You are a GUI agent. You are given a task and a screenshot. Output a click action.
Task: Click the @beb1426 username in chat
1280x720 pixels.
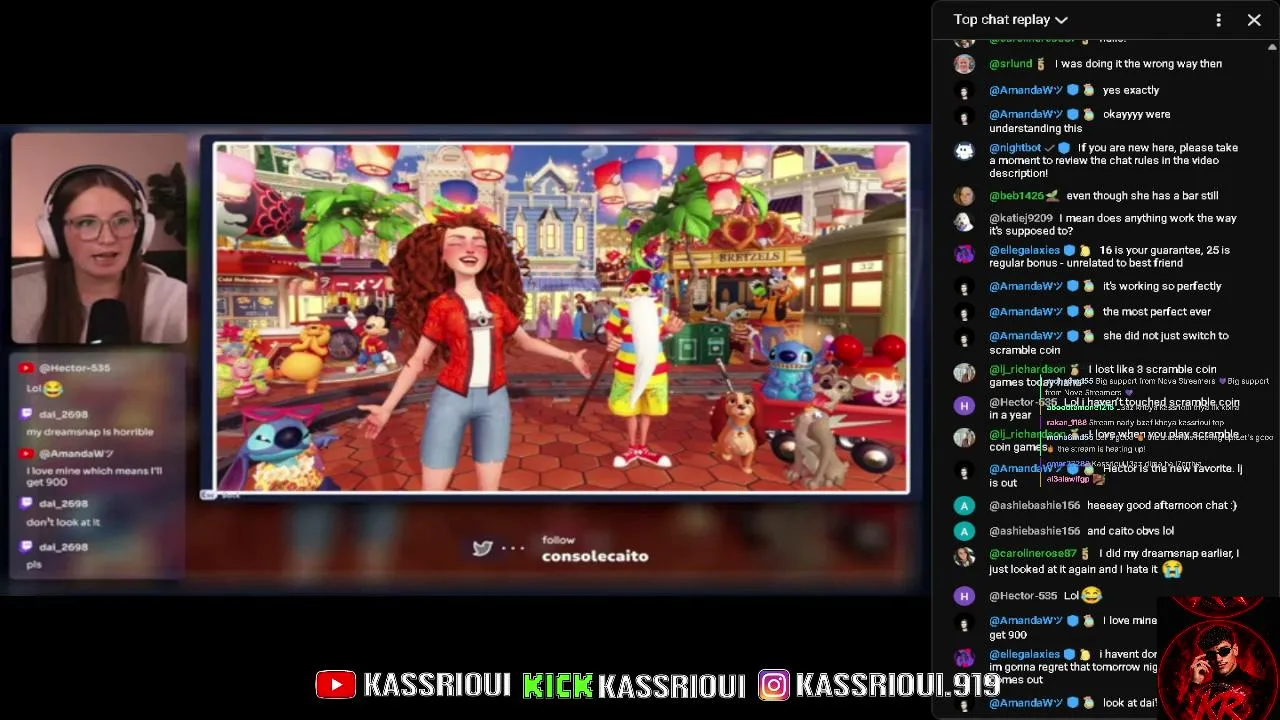1016,196
